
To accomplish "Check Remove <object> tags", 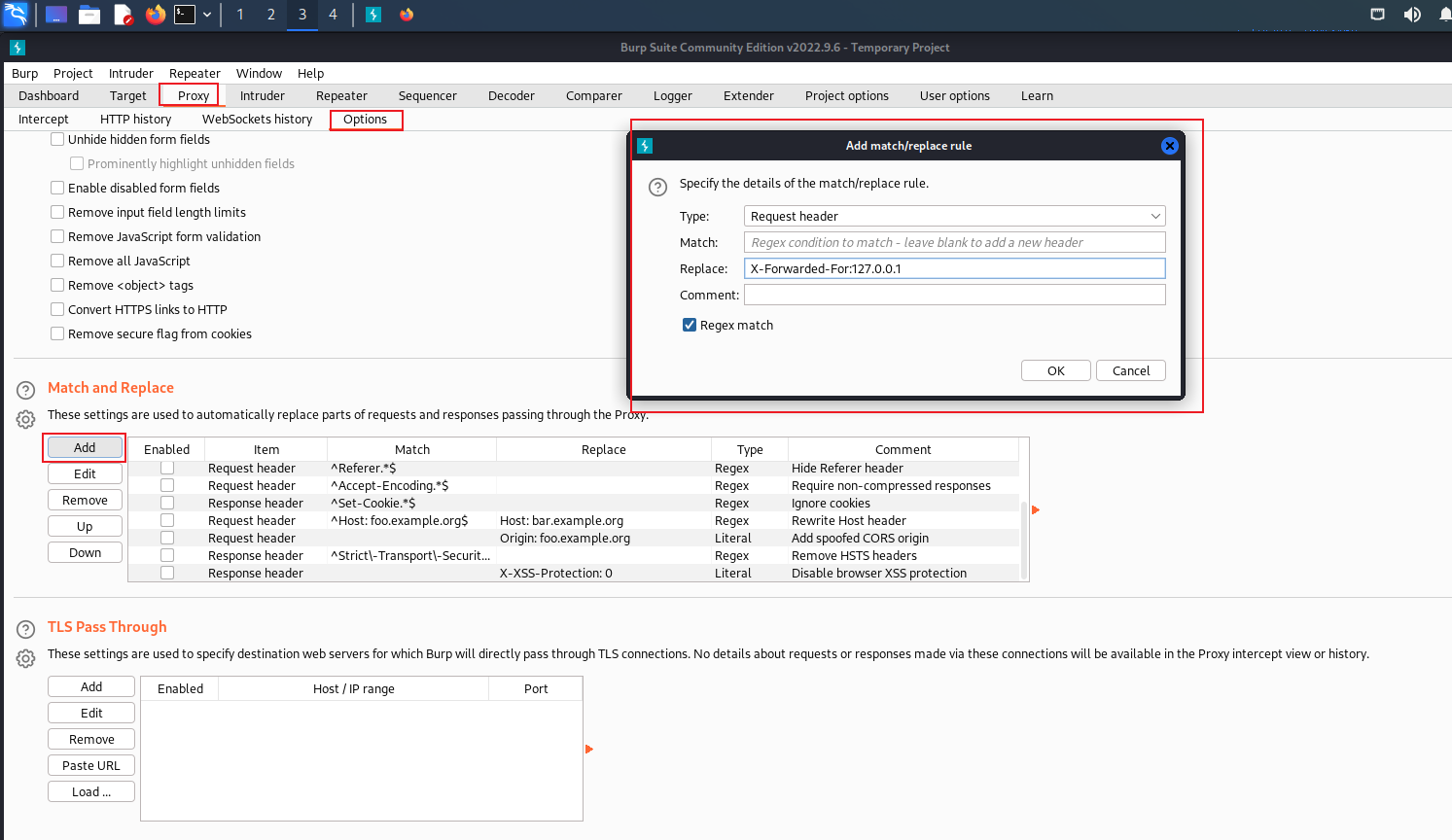I will click(57, 285).
